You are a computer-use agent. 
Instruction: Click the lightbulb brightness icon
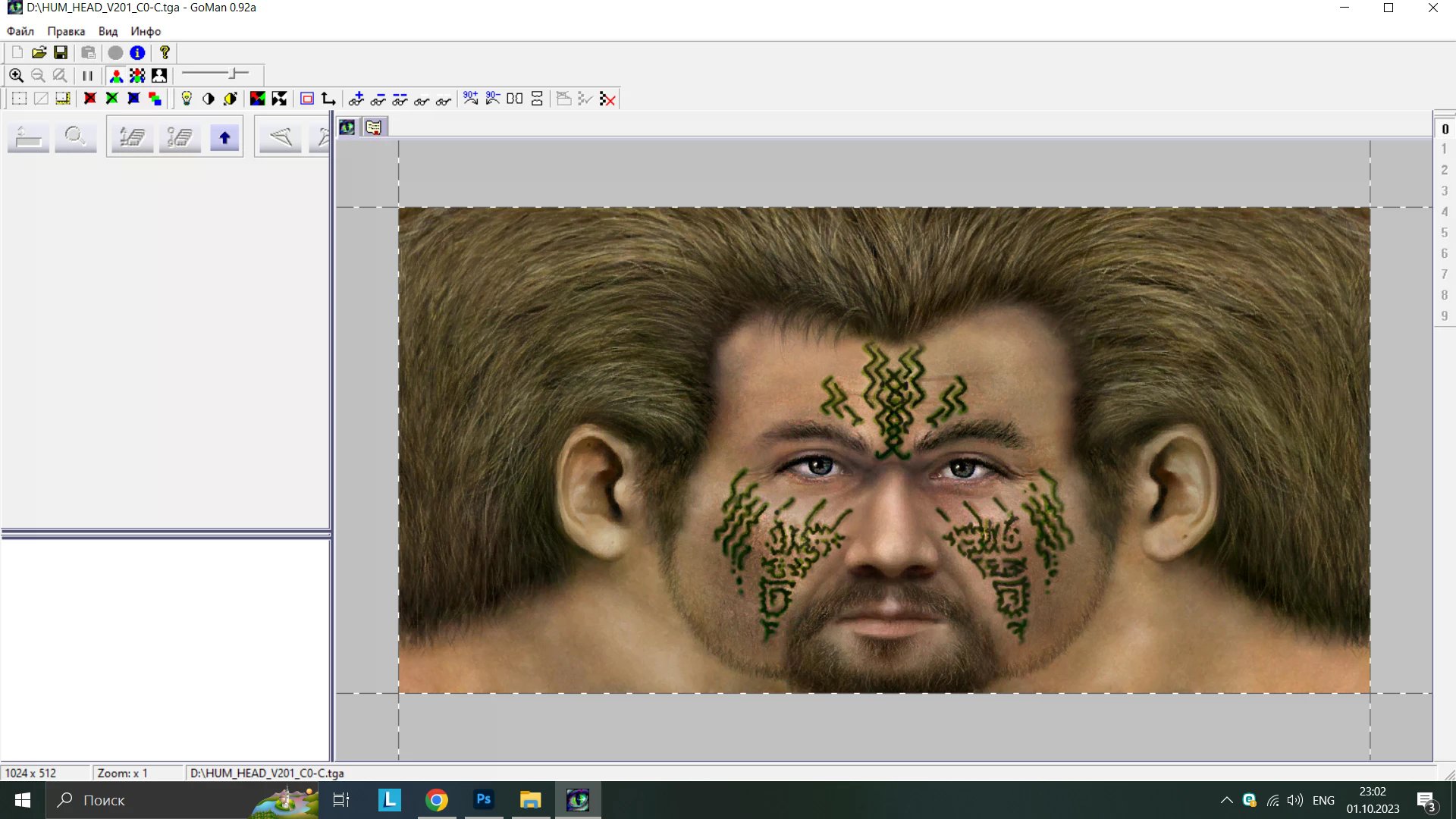[187, 99]
